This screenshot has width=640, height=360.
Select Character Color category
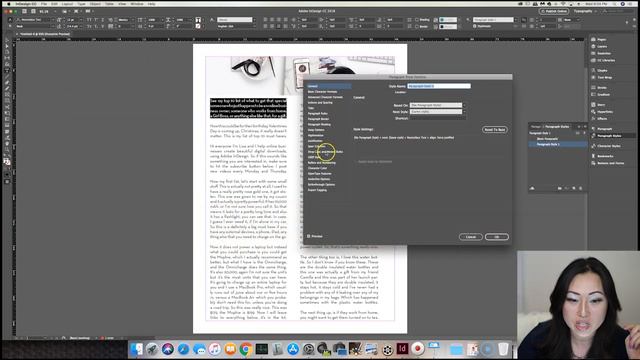click(x=318, y=168)
